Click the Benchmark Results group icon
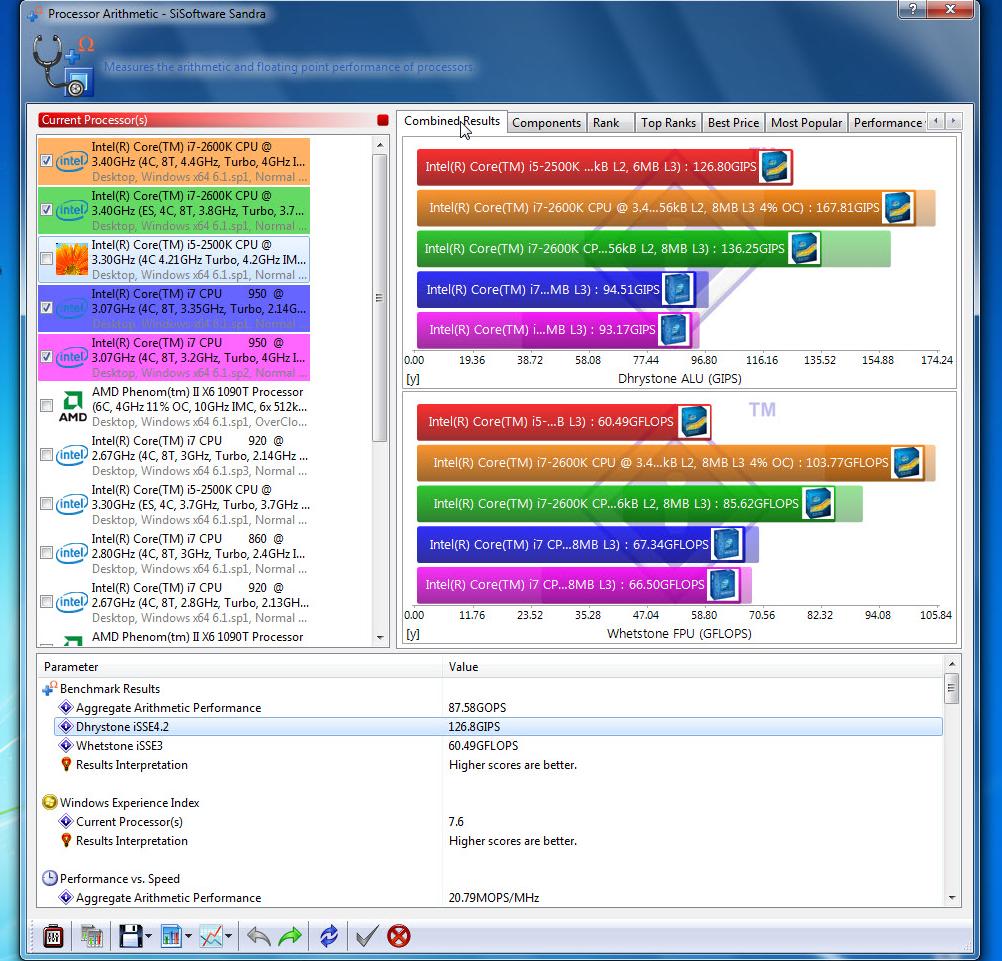The height and width of the screenshot is (961, 1002). point(50,689)
